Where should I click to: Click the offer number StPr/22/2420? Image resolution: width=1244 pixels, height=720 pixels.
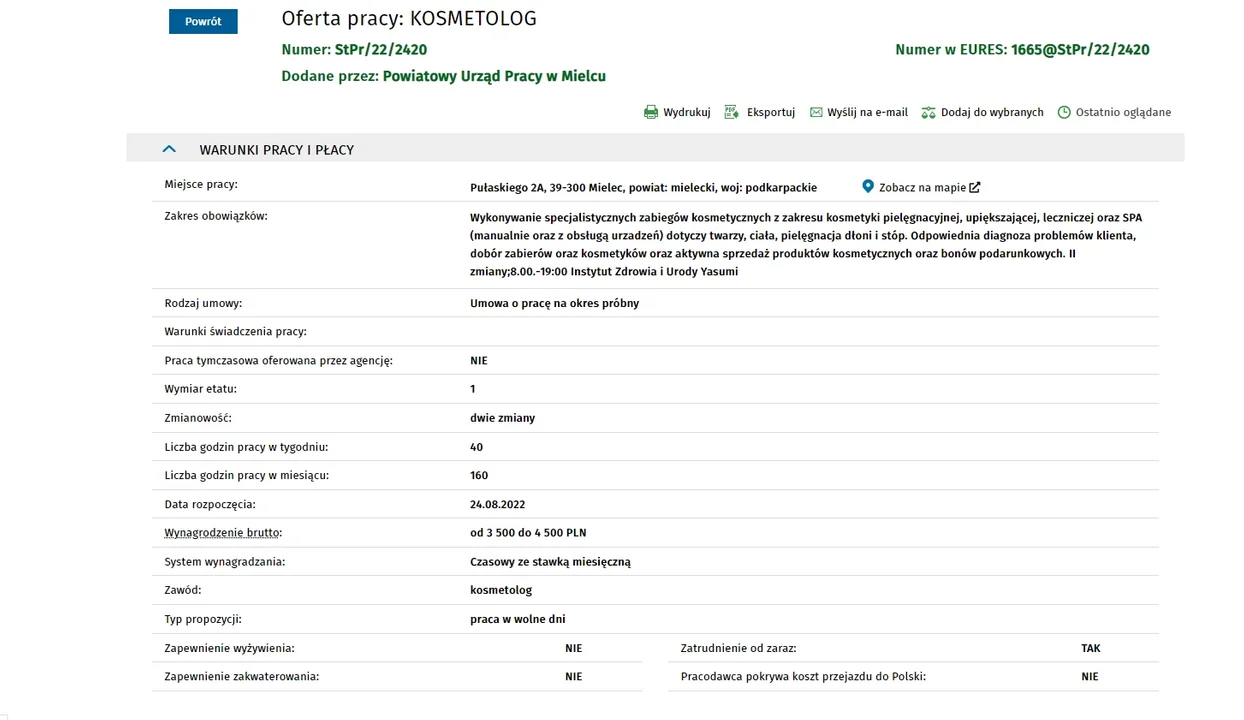tap(381, 49)
